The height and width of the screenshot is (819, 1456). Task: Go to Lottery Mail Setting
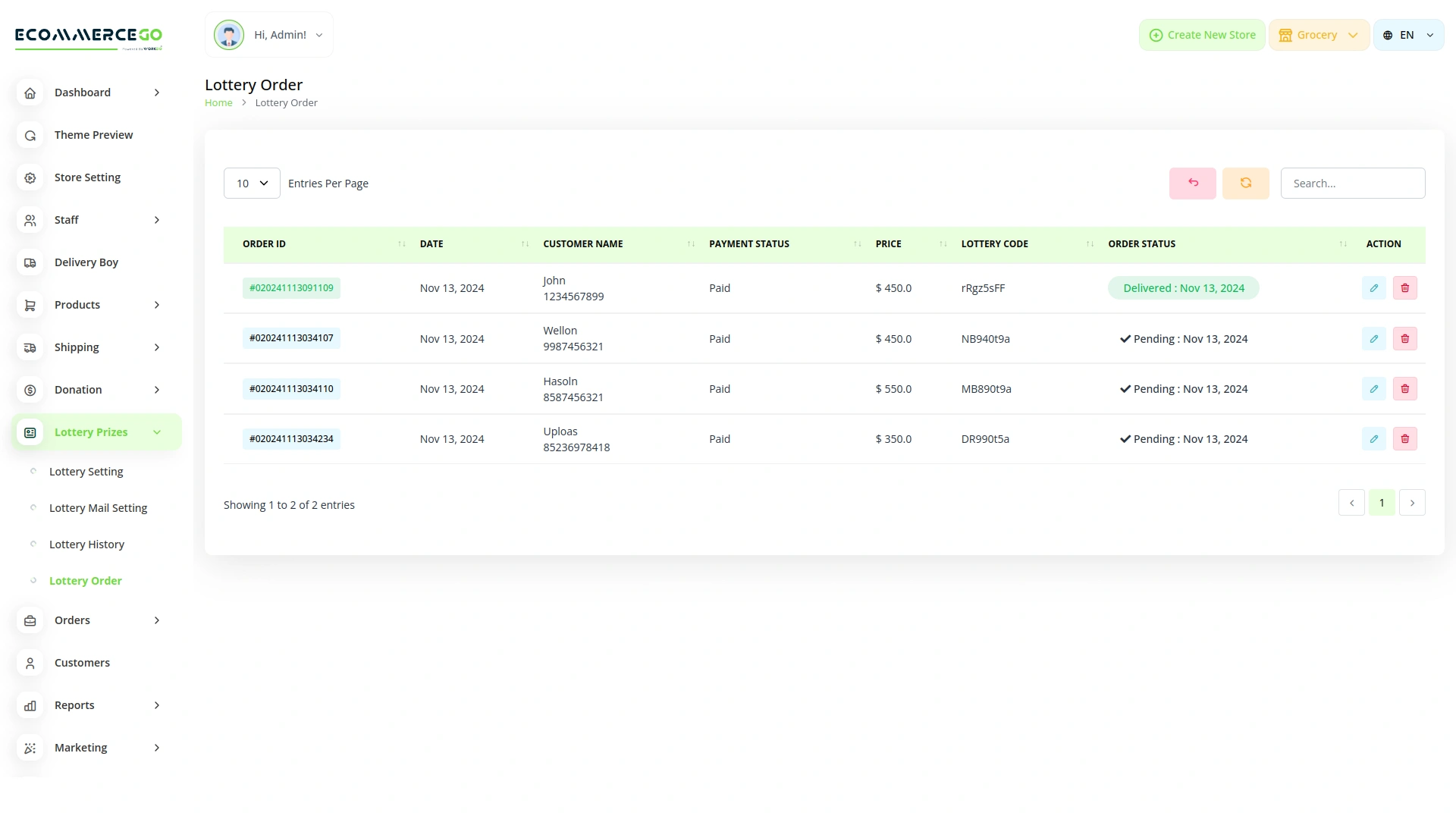coord(98,508)
